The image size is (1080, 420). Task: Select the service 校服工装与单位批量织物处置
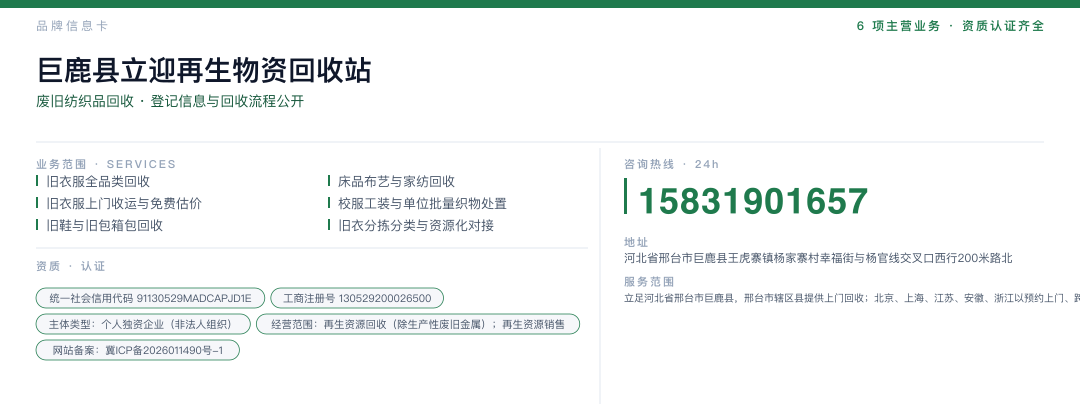(422, 204)
